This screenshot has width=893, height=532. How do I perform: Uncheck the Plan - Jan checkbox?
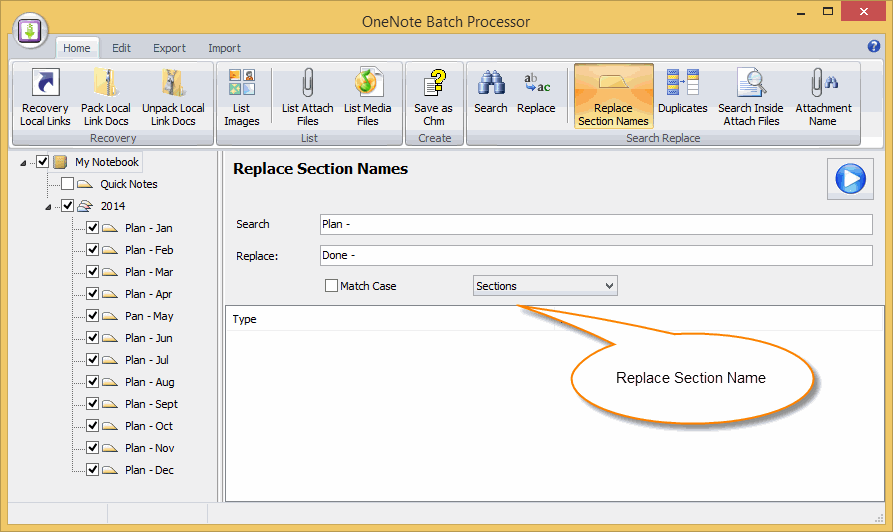[92, 228]
